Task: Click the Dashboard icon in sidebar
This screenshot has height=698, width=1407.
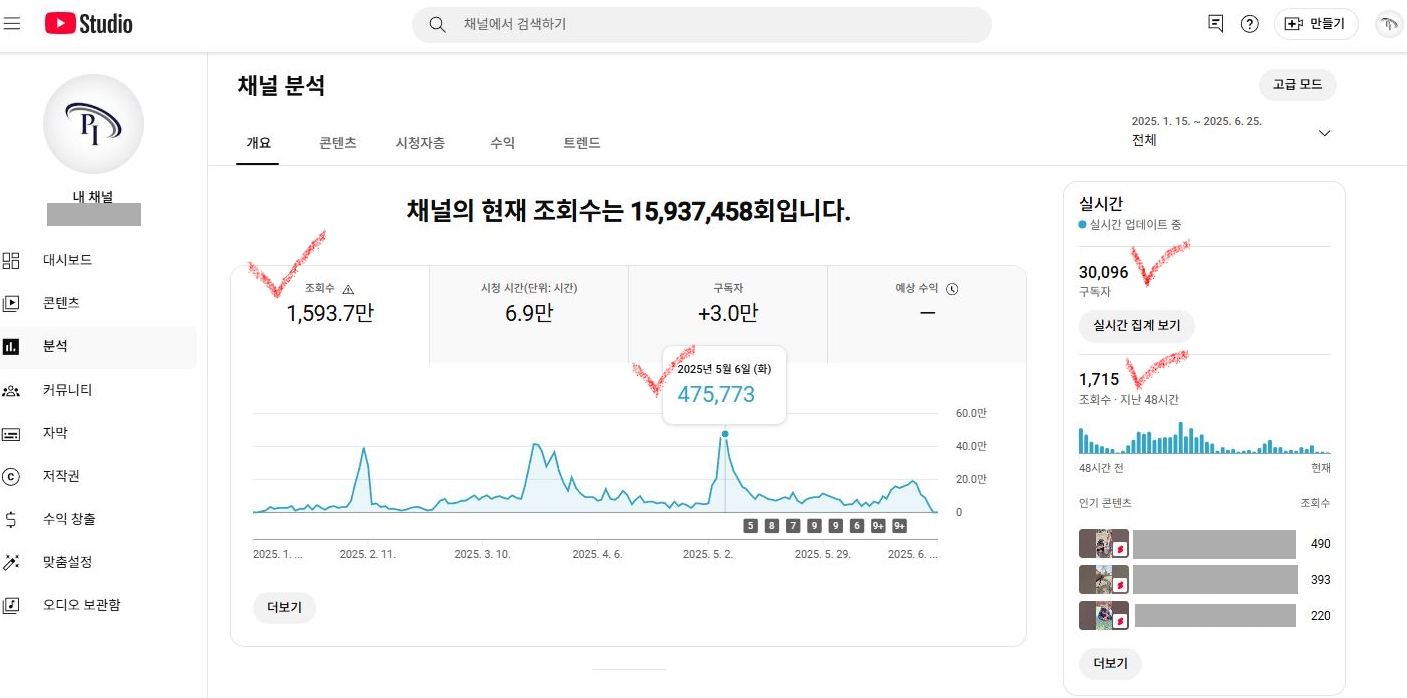Action: pyautogui.click(x=12, y=260)
